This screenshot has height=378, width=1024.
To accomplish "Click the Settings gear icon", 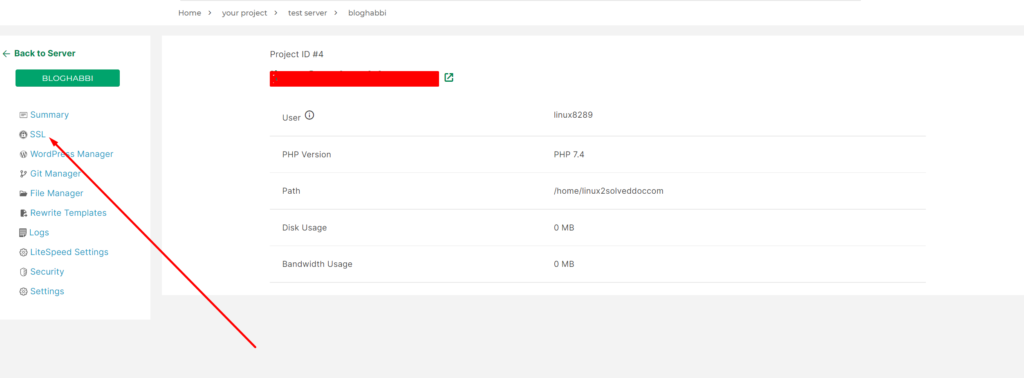I will [x=24, y=291].
